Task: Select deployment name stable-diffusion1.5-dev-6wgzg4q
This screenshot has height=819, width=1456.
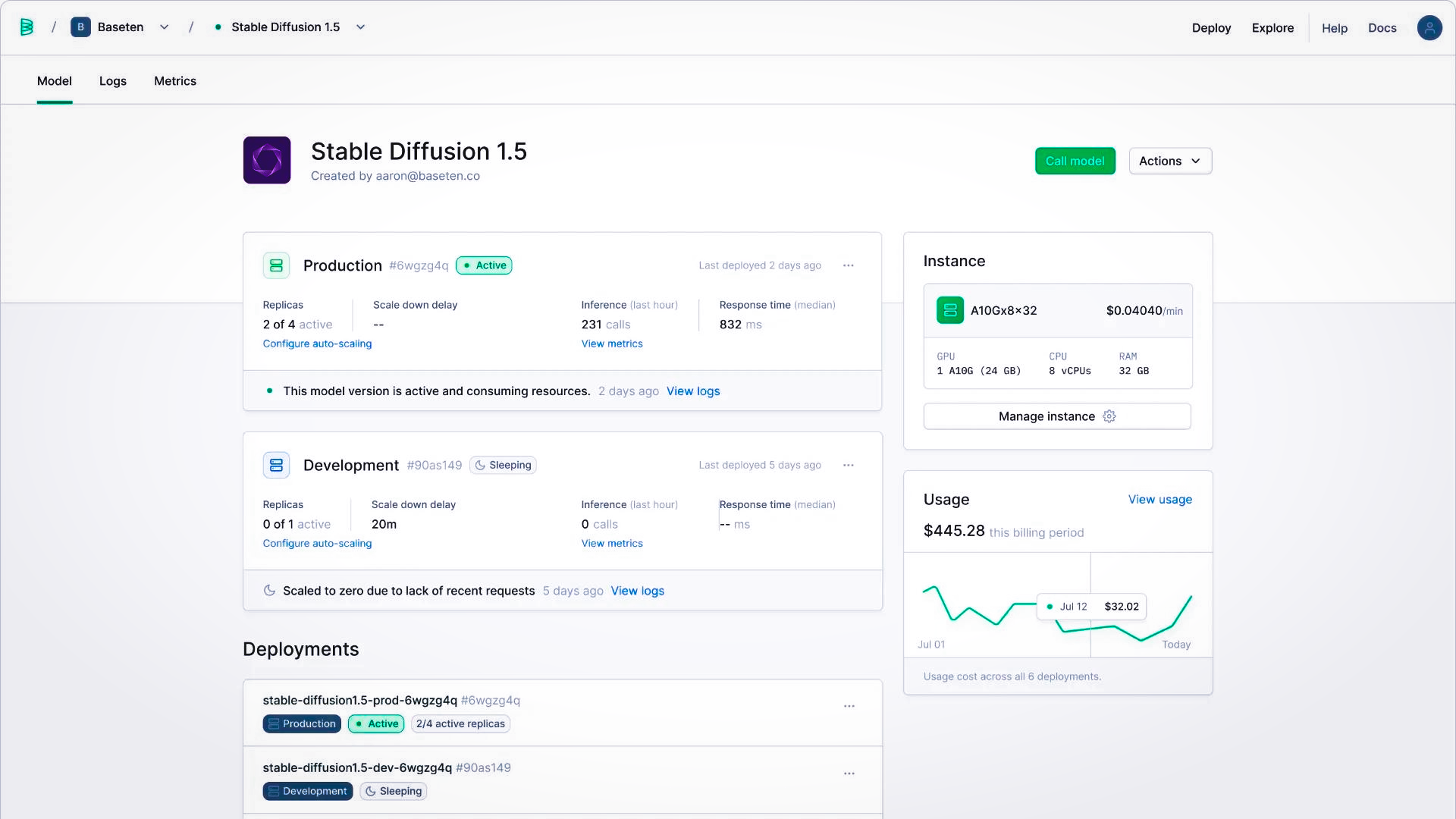Action: [357, 767]
